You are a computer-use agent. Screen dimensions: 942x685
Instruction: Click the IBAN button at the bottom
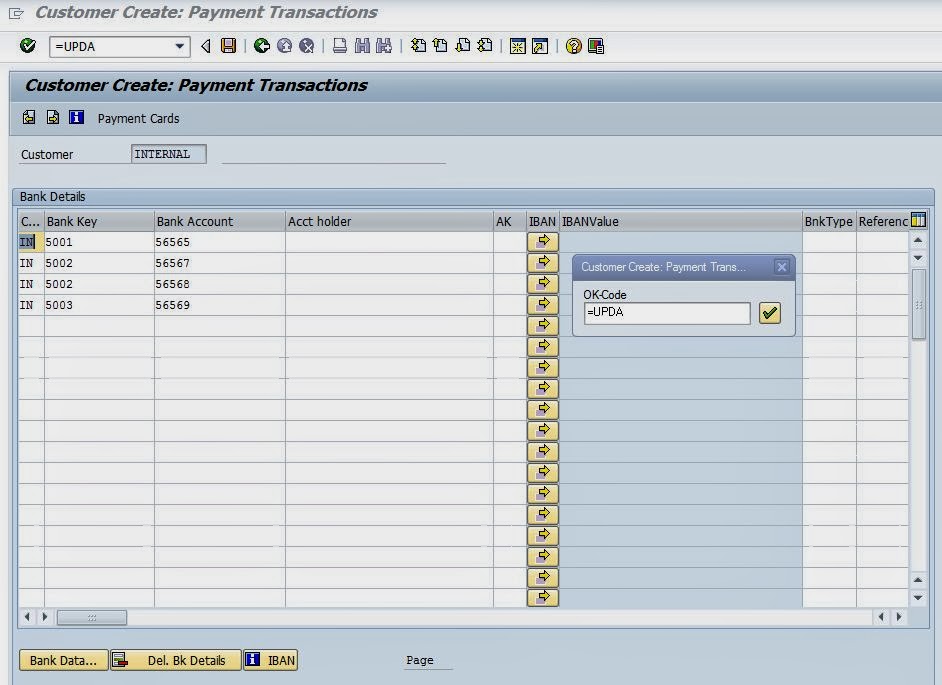tap(271, 660)
